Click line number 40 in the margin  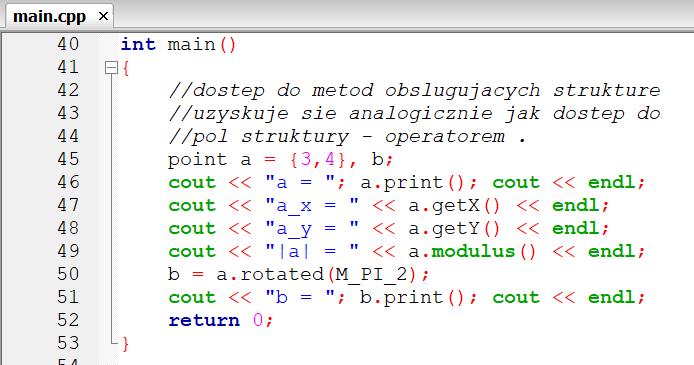68,44
